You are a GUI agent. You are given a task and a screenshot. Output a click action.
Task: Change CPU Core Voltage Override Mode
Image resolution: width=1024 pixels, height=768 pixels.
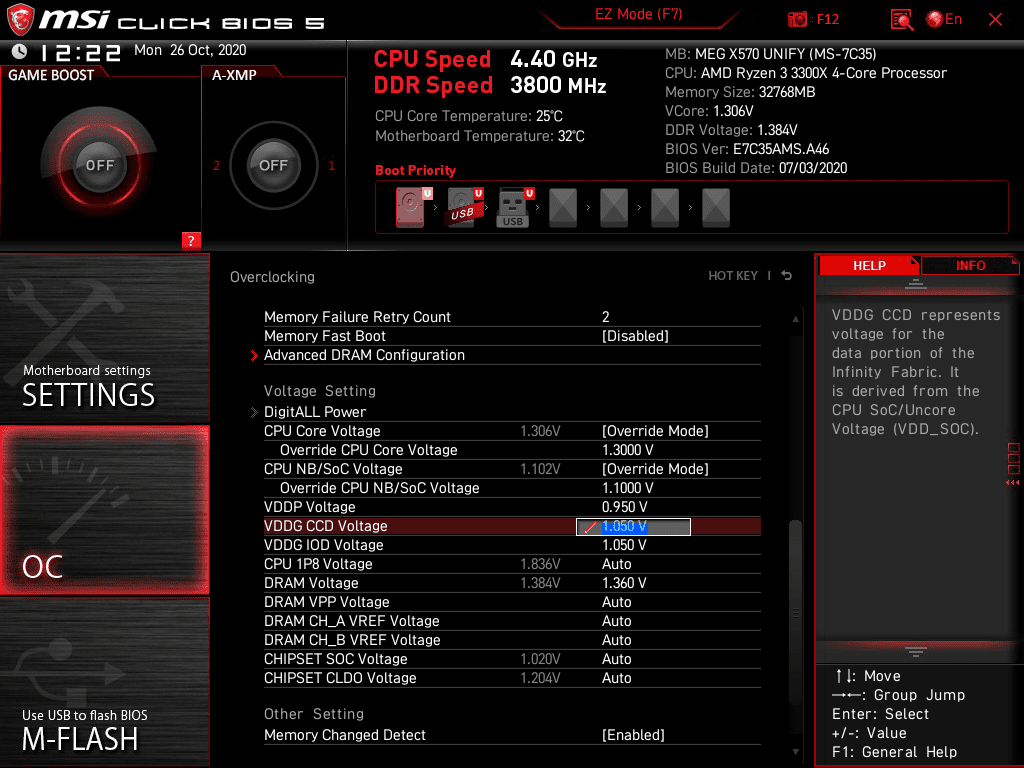[x=655, y=431]
